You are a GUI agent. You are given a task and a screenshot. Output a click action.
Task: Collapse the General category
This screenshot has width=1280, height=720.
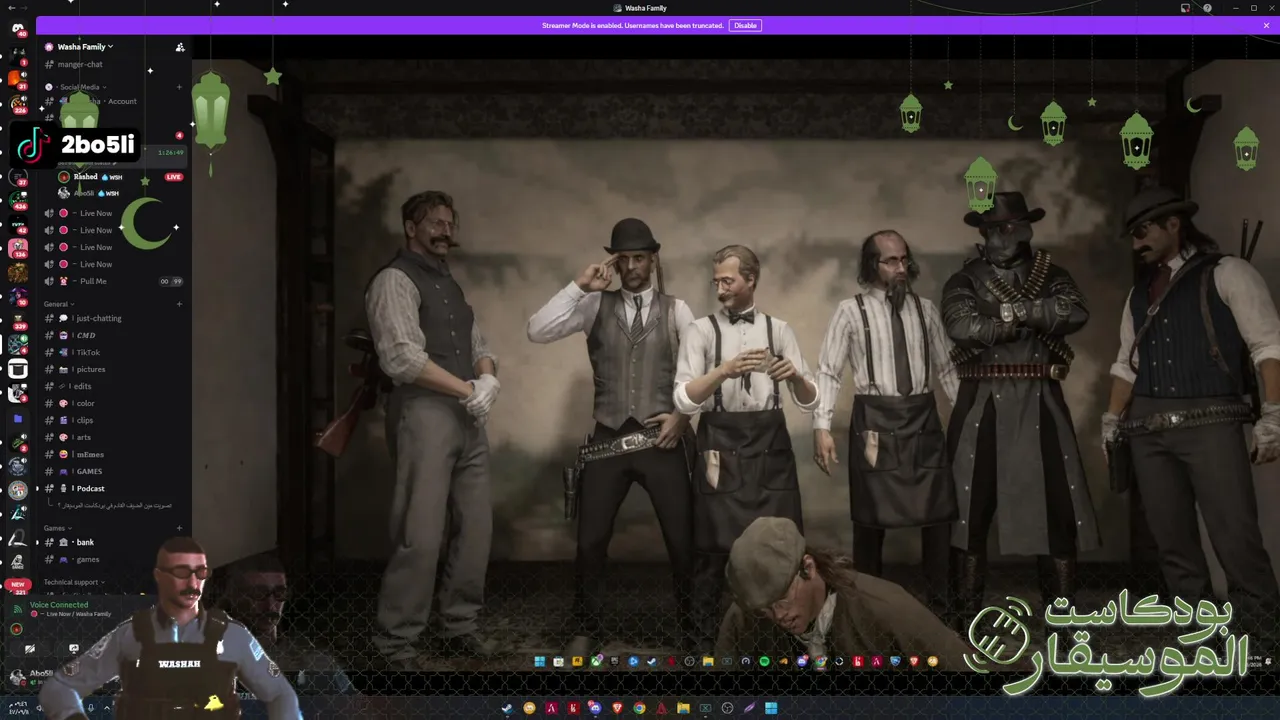point(59,304)
